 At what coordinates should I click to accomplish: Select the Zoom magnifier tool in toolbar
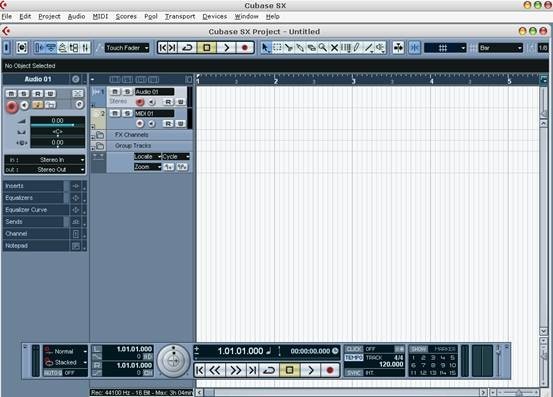[323, 48]
